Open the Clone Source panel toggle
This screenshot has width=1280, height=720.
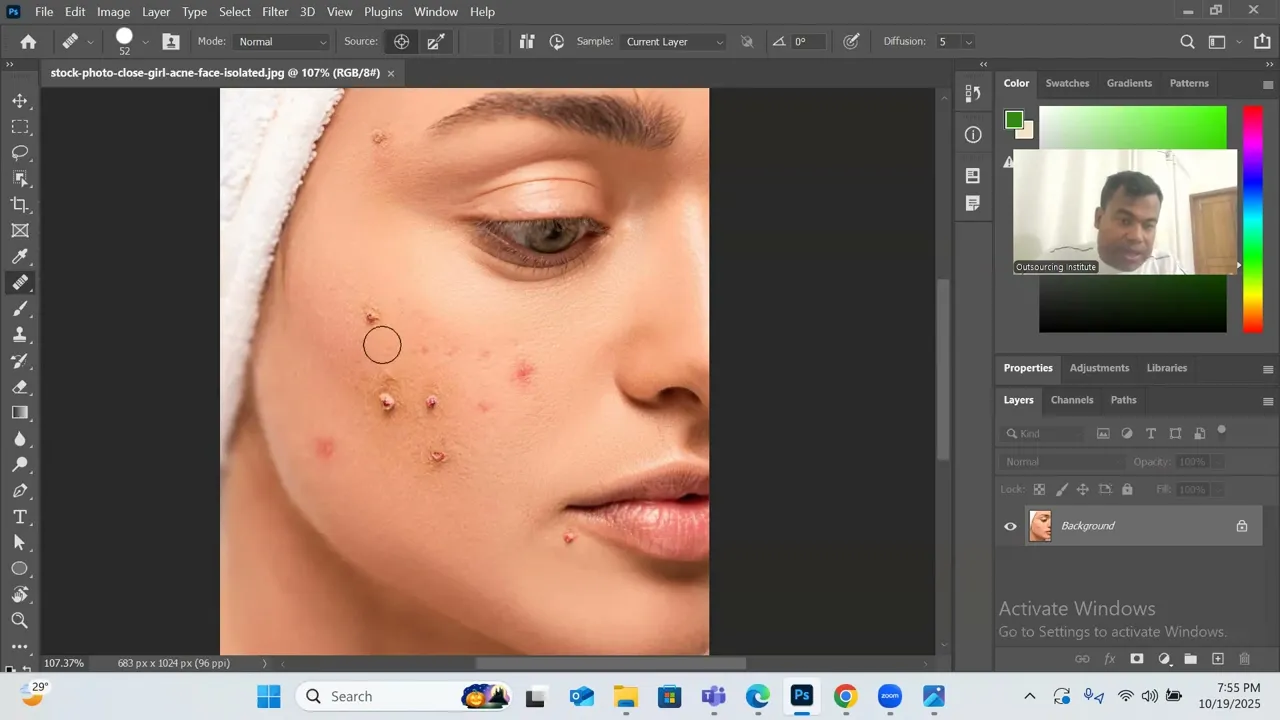click(x=171, y=42)
